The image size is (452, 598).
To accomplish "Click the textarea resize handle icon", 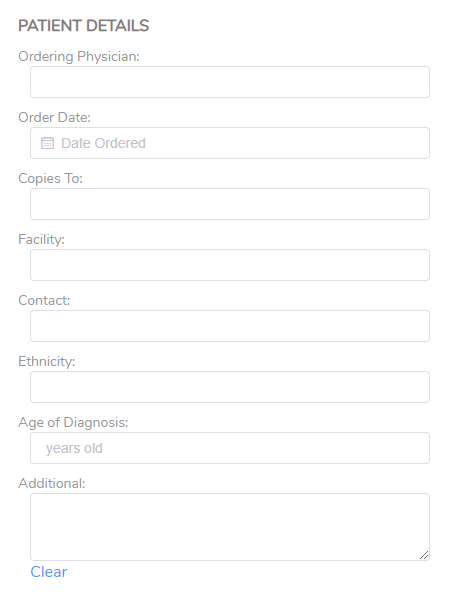I will pos(424,555).
